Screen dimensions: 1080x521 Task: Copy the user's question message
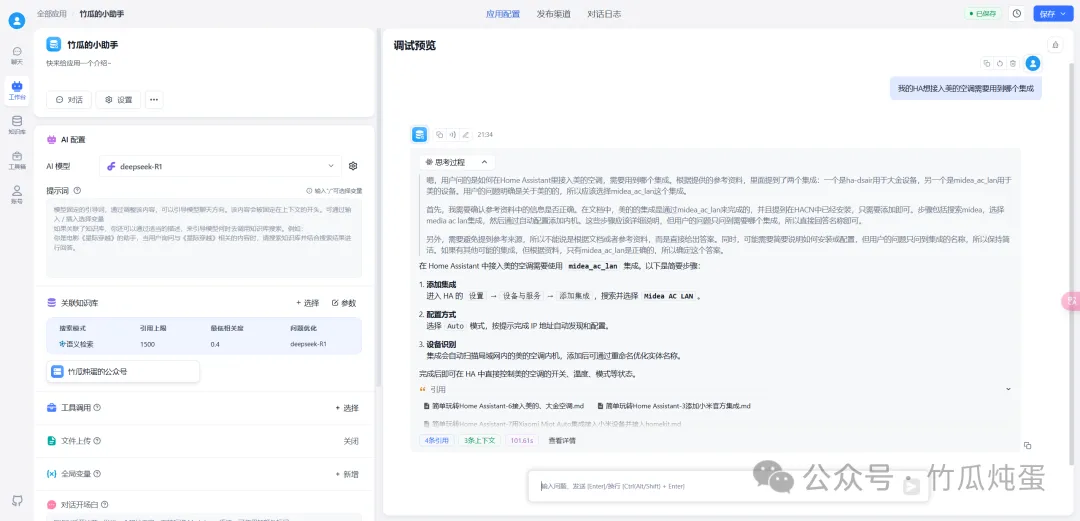[x=987, y=63]
